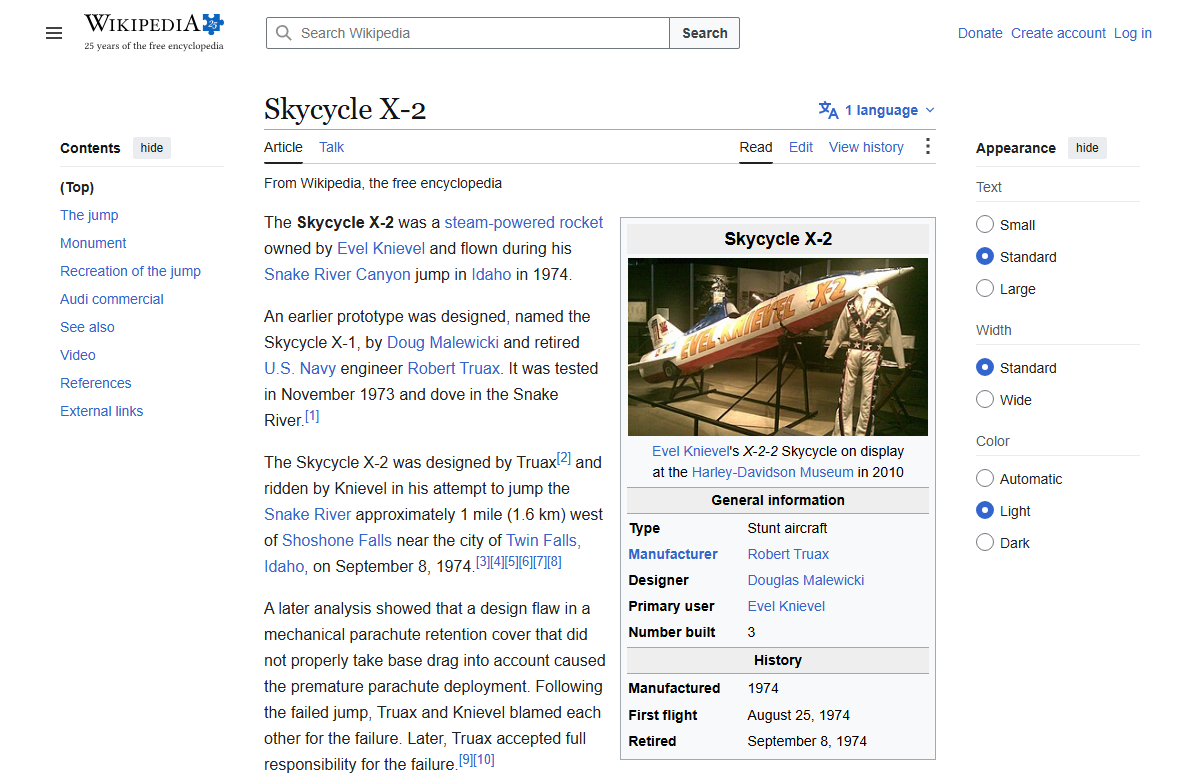Click the Wikipedia logo
1200x780 pixels.
[x=154, y=32]
